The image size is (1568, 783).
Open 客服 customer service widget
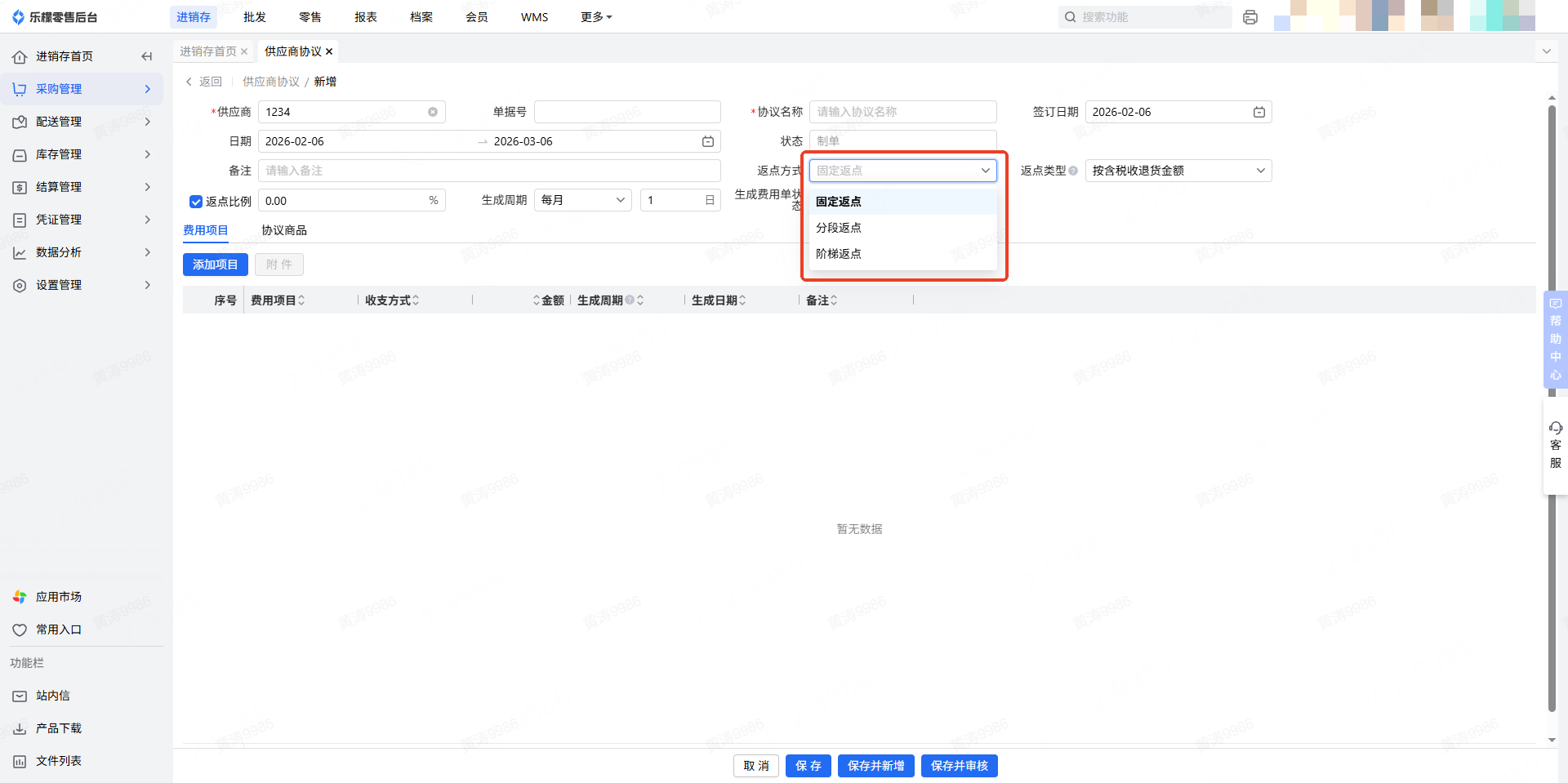(x=1555, y=445)
